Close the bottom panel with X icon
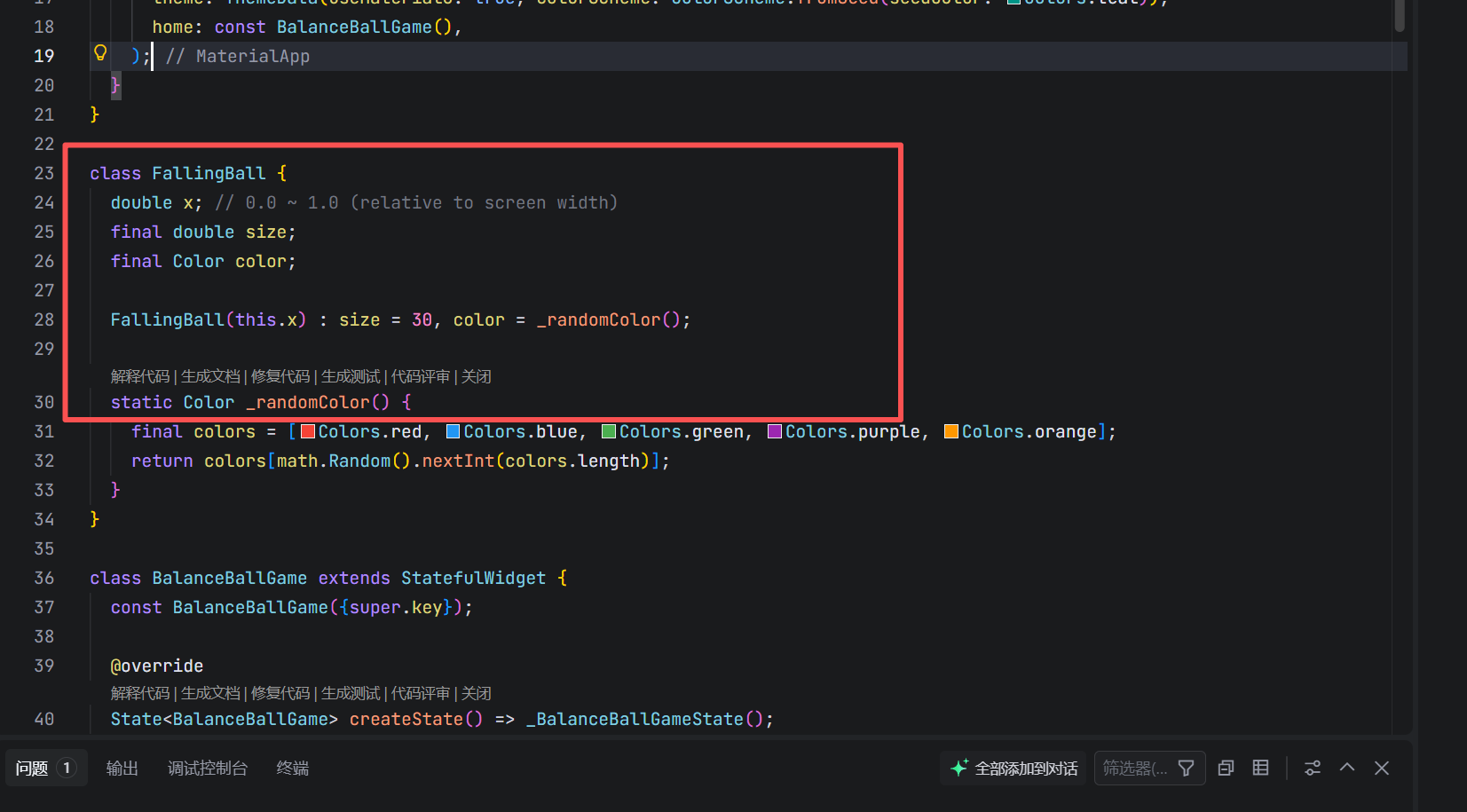Screen dimensions: 1467x812 tap(1382, 769)
